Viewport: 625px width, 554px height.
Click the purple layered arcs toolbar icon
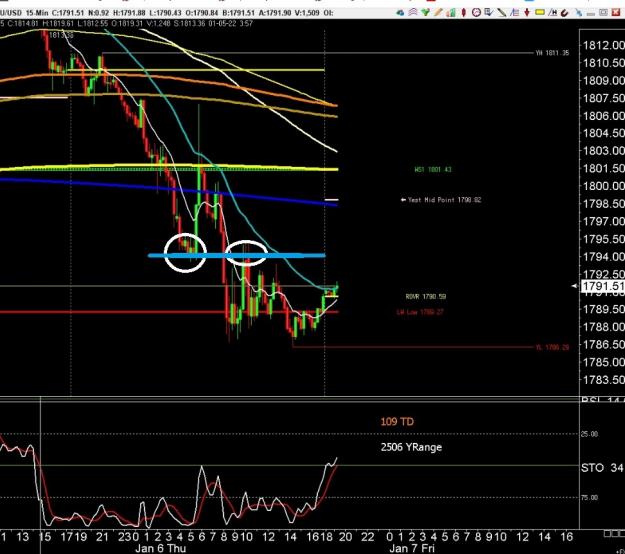click(413, 13)
